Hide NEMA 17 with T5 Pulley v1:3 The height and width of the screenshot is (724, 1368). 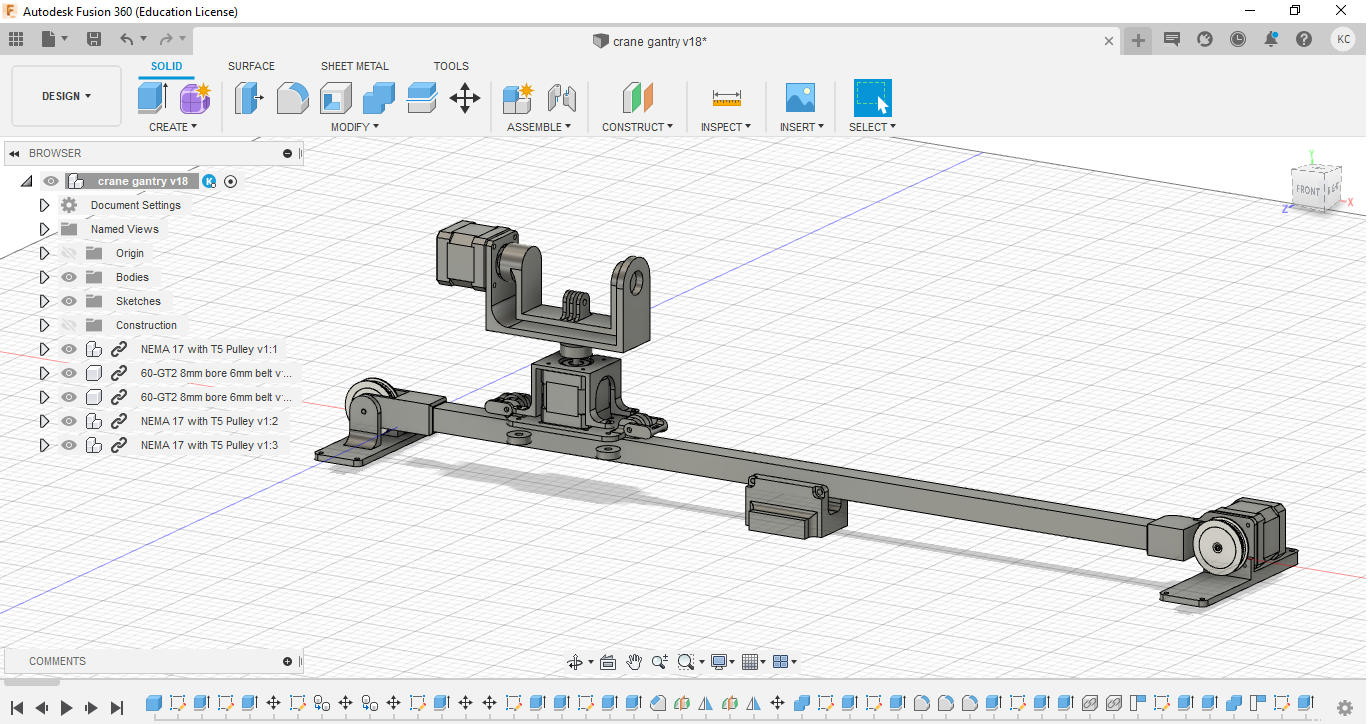coord(69,445)
